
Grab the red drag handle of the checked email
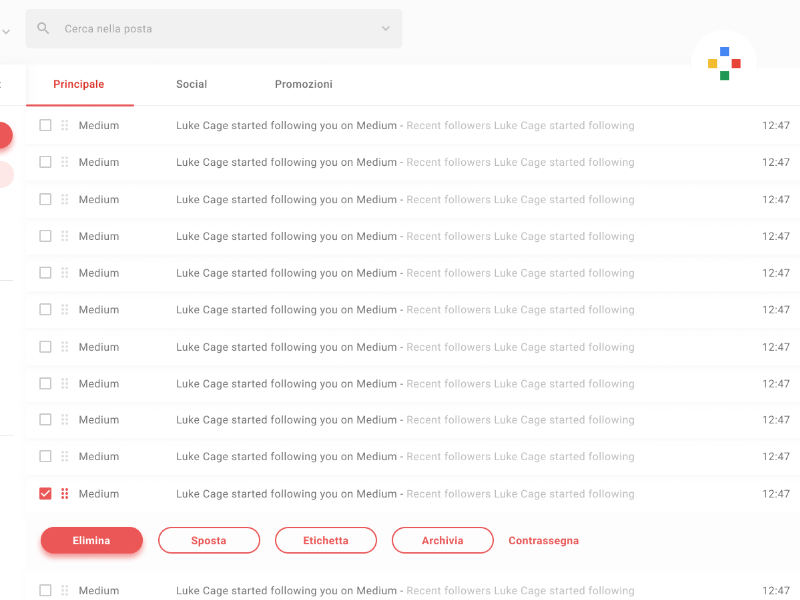tap(65, 493)
